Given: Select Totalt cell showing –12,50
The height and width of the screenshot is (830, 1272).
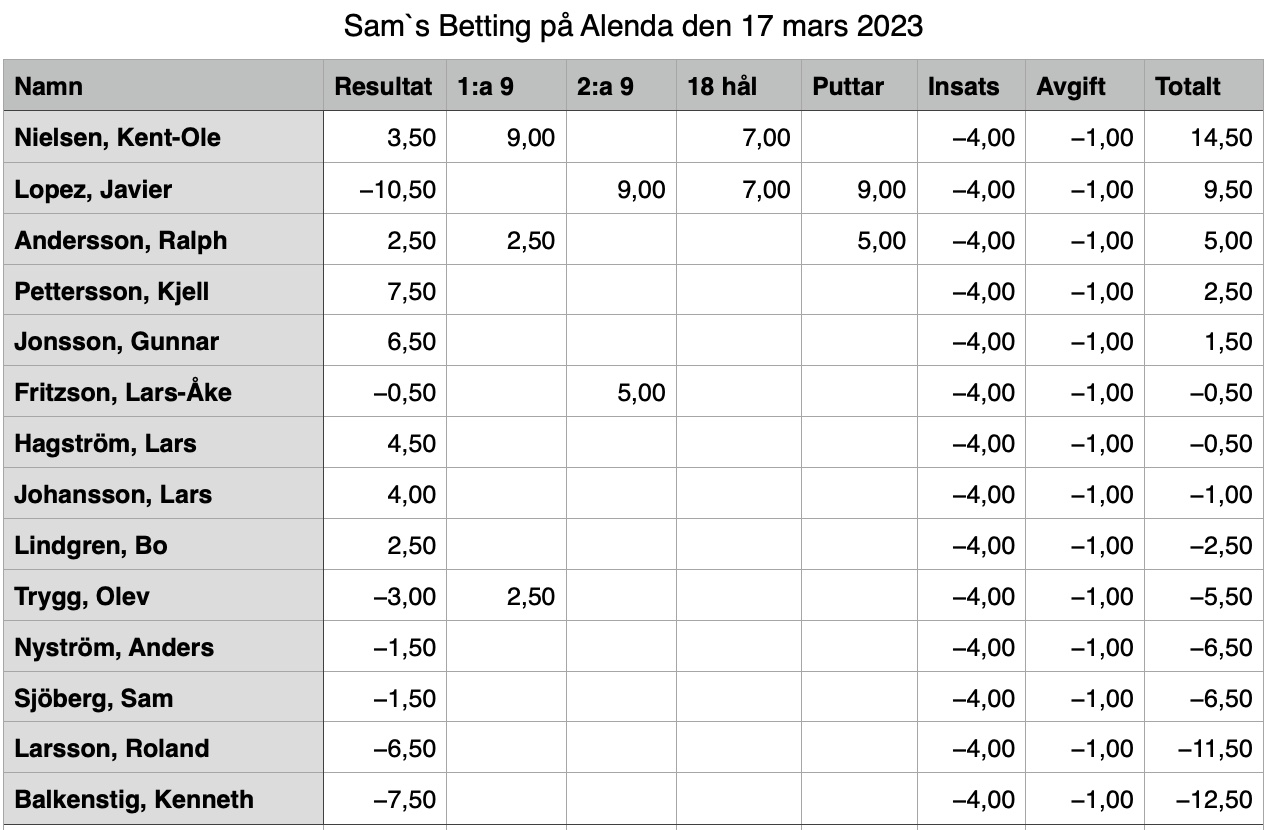Looking at the screenshot, I should click(x=1203, y=799).
